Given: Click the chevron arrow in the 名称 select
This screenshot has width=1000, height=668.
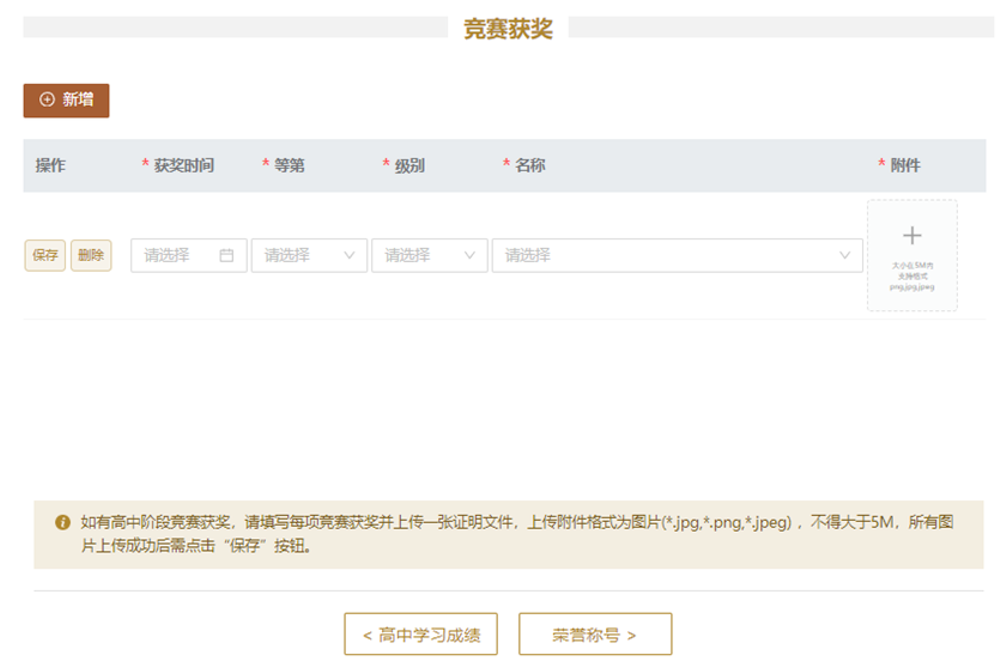Looking at the screenshot, I should (x=844, y=255).
